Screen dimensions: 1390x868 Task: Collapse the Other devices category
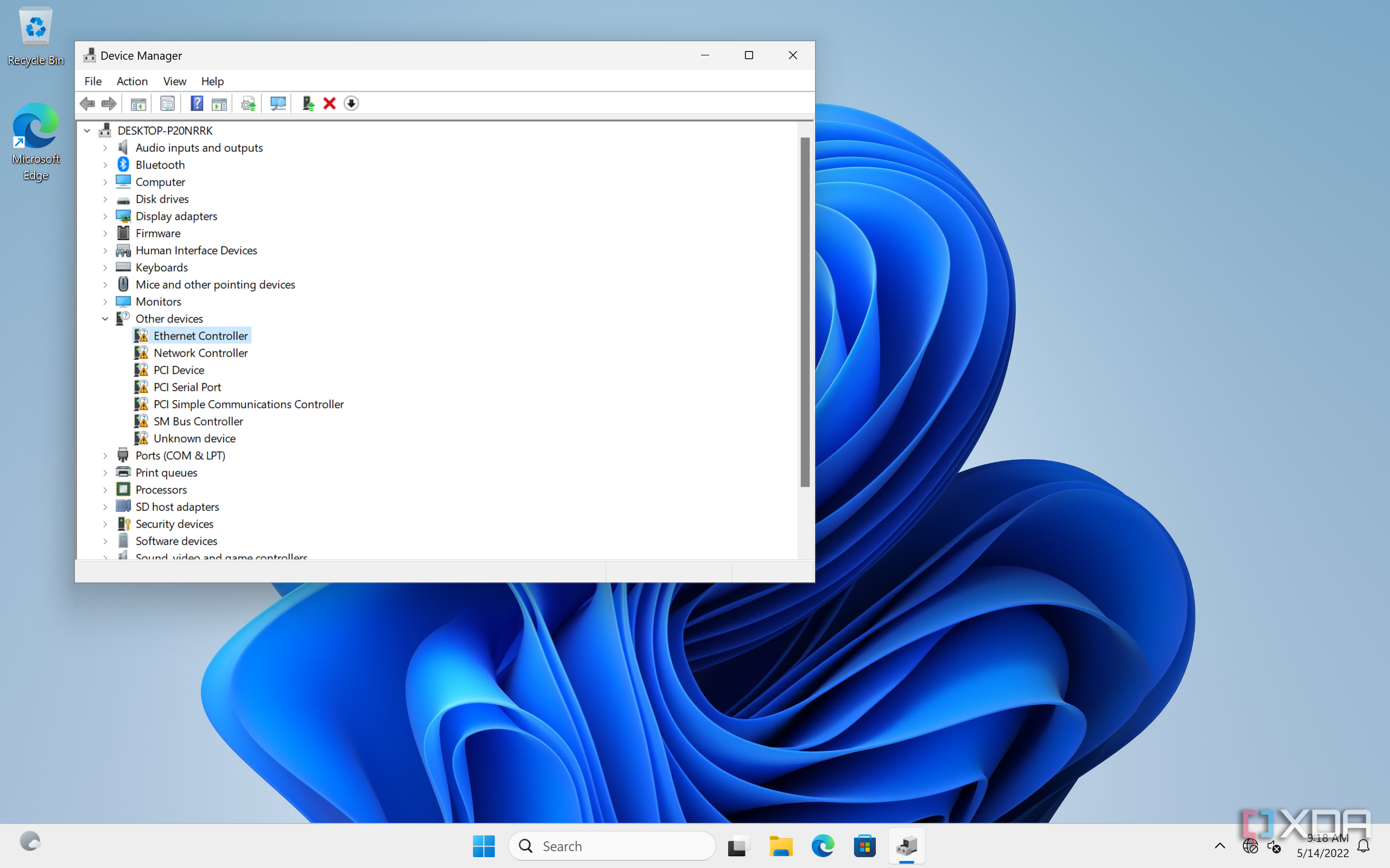click(x=105, y=319)
